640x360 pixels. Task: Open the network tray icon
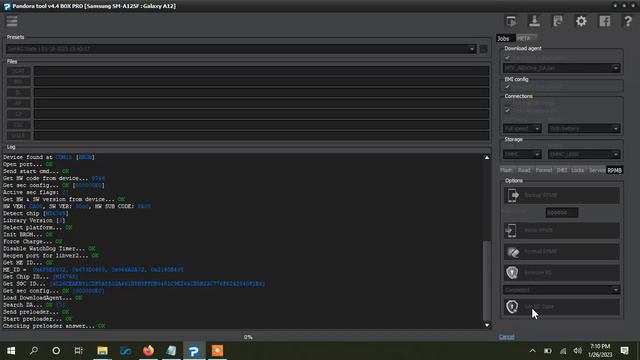(x=563, y=351)
